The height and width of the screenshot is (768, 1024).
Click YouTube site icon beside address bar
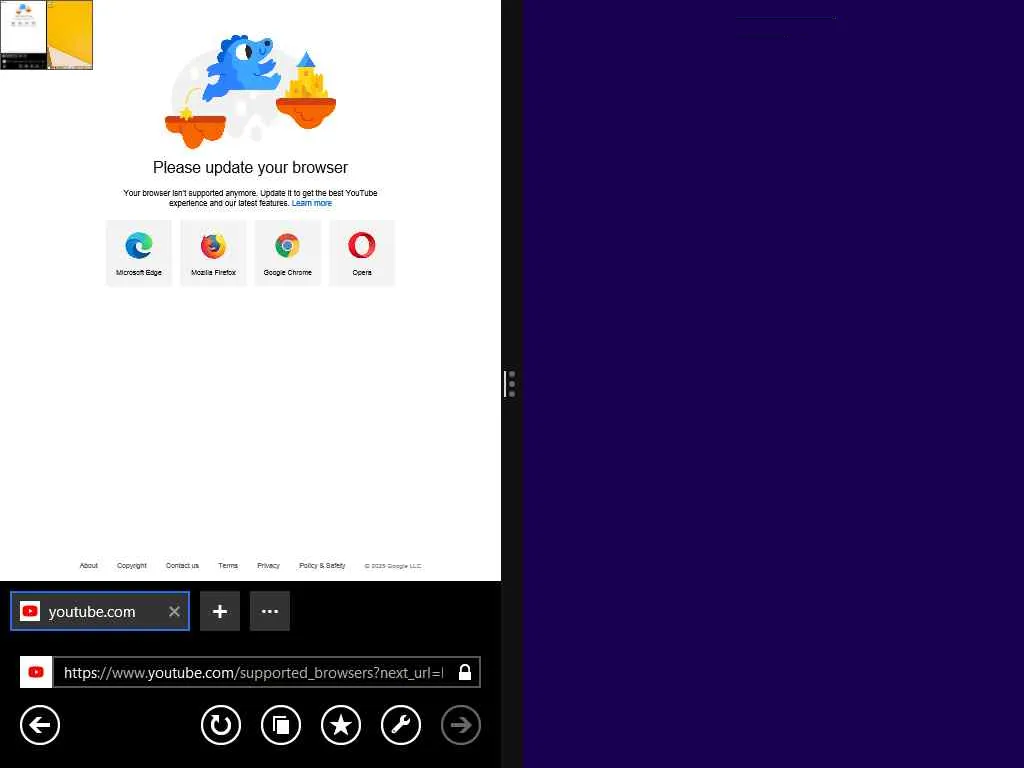[x=36, y=672]
